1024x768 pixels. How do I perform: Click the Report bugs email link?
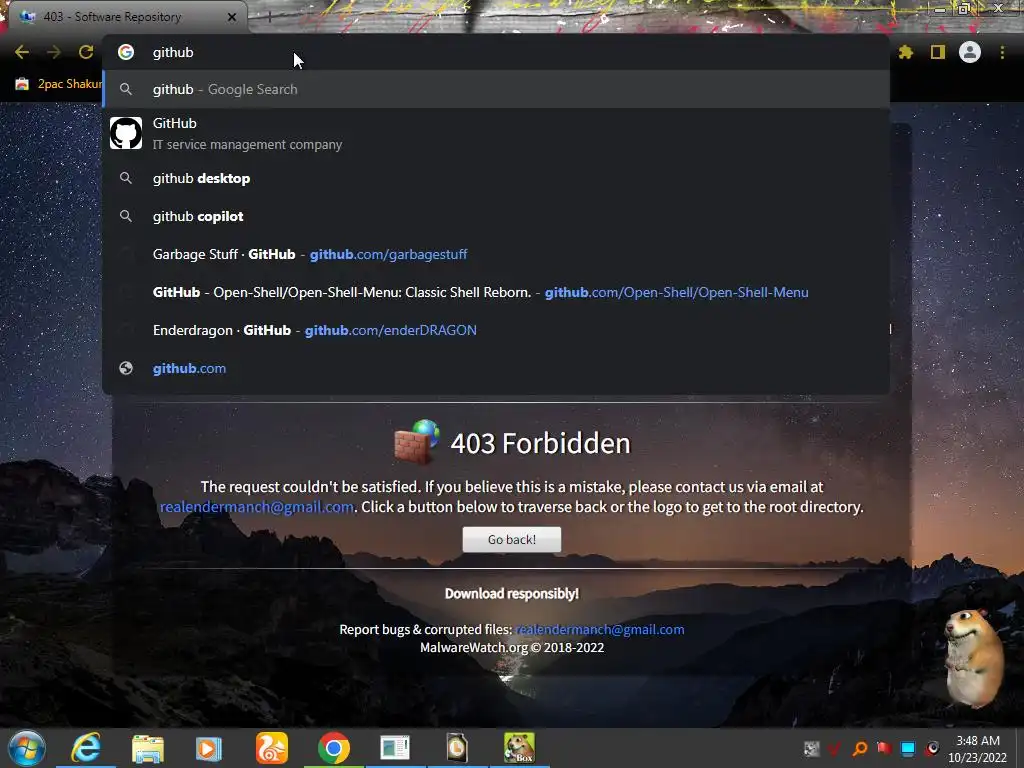pyautogui.click(x=600, y=630)
